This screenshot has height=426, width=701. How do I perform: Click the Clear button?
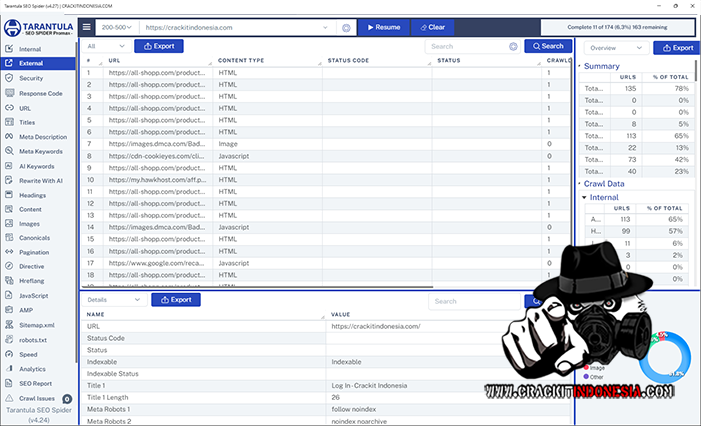pos(429,28)
